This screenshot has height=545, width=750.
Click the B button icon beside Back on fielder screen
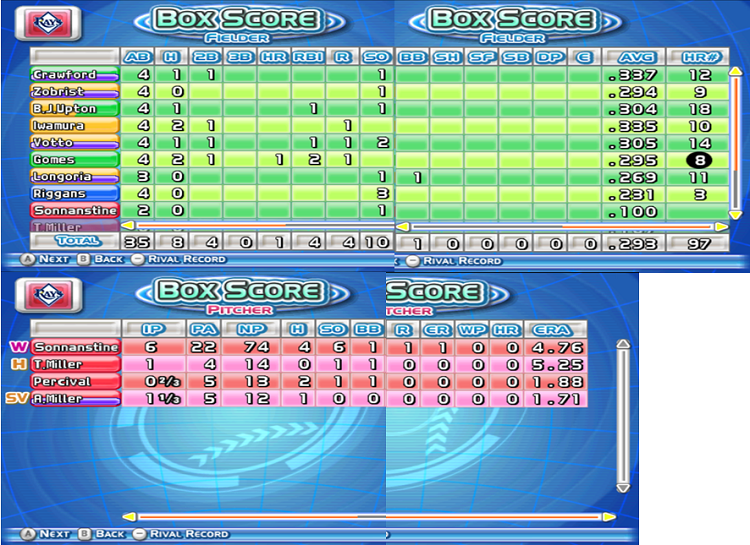tap(83, 259)
